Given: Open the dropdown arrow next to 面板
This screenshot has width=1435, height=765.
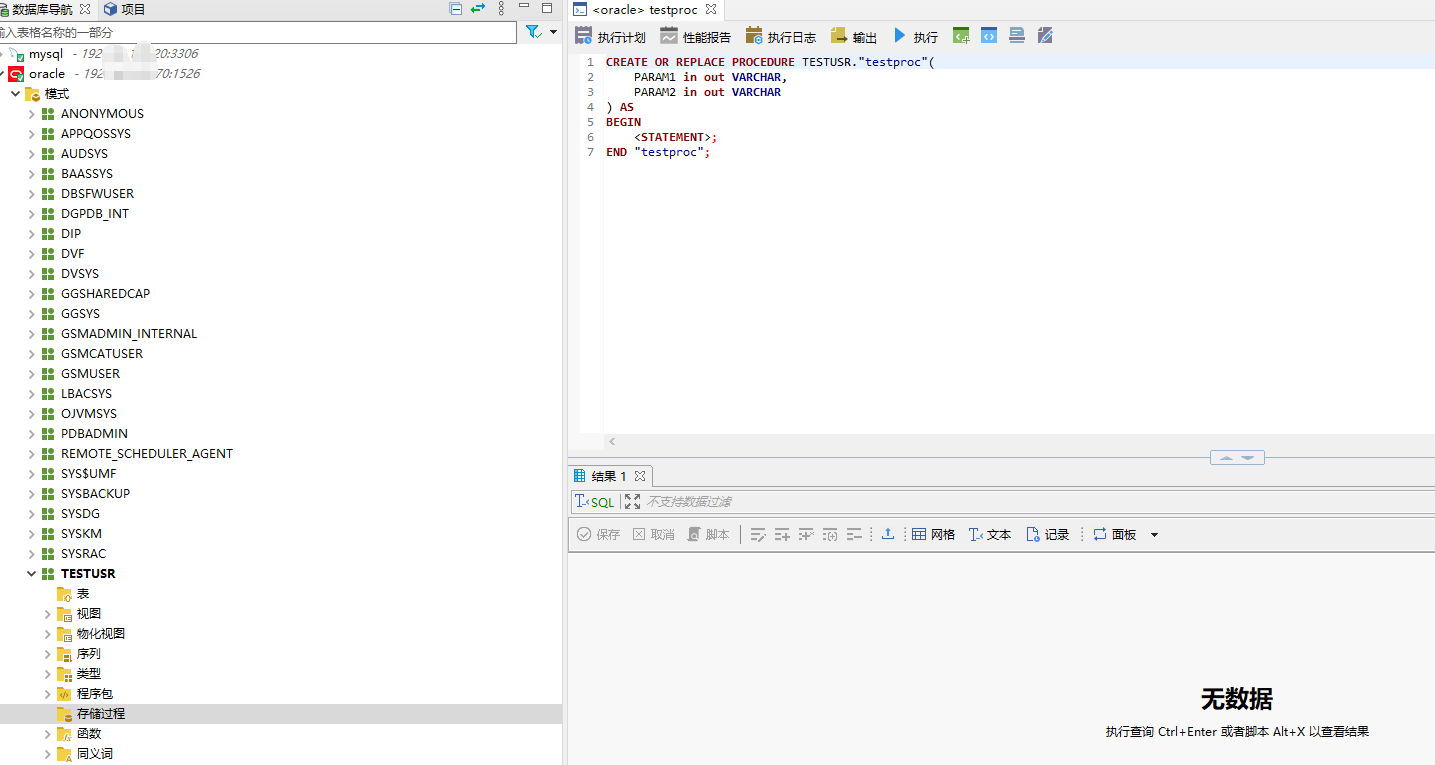Looking at the screenshot, I should coord(1154,535).
